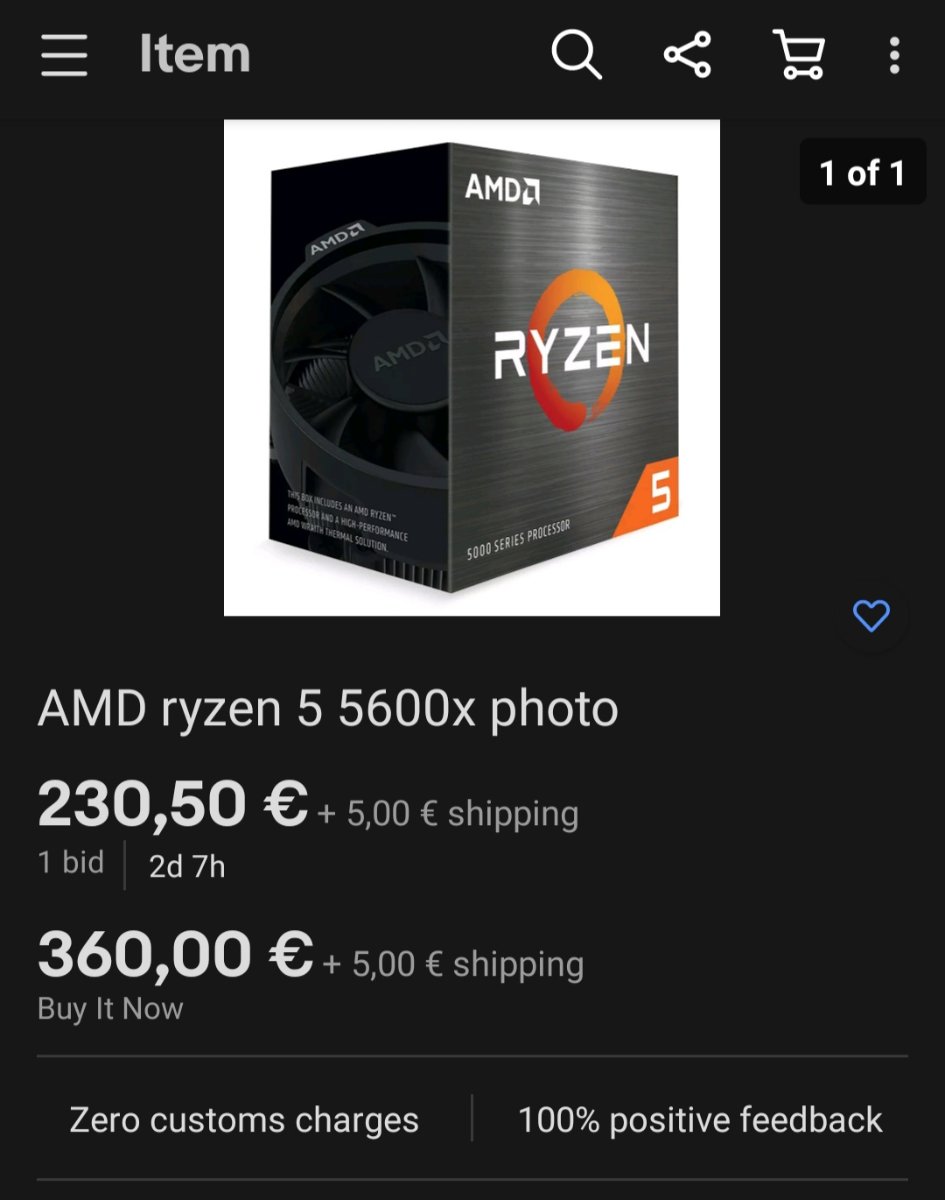Add item to watchlist with heart
The image size is (945, 1200).
tap(871, 616)
